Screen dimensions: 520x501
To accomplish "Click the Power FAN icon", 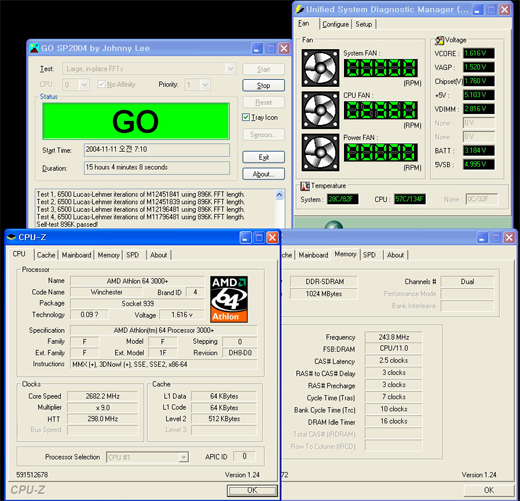I will tap(320, 152).
